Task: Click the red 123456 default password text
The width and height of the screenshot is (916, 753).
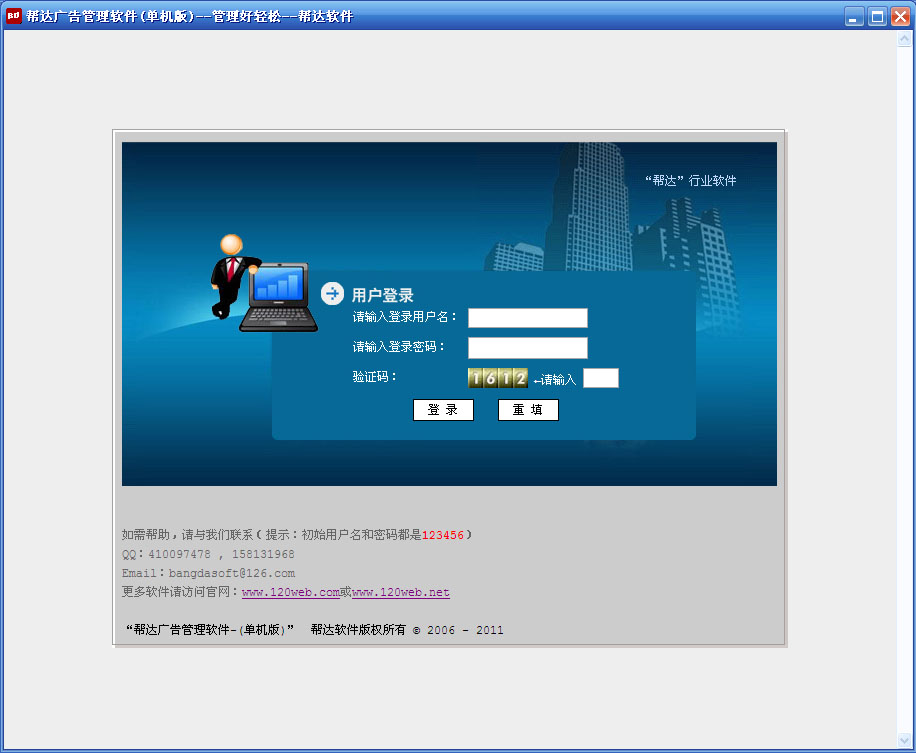Action: 443,535
